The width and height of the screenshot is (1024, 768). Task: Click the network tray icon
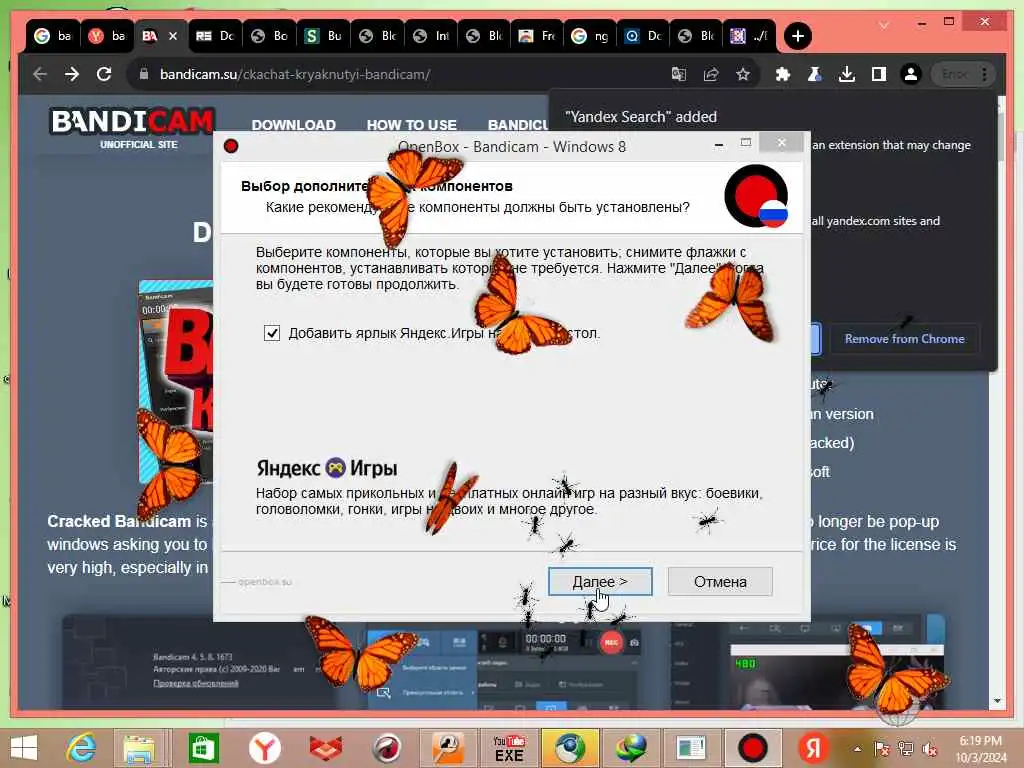[x=905, y=749]
